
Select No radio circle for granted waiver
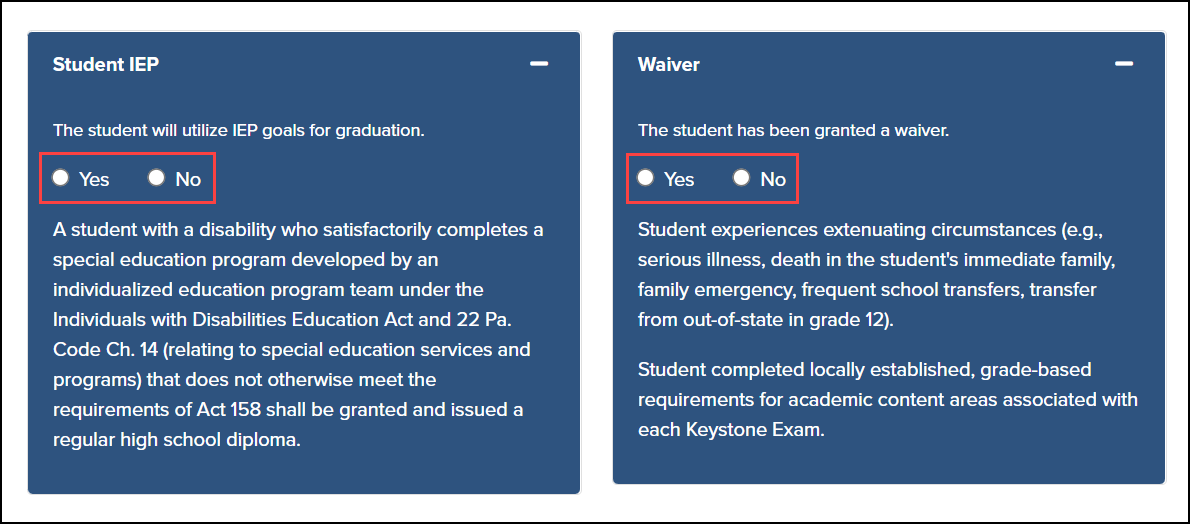[741, 178]
